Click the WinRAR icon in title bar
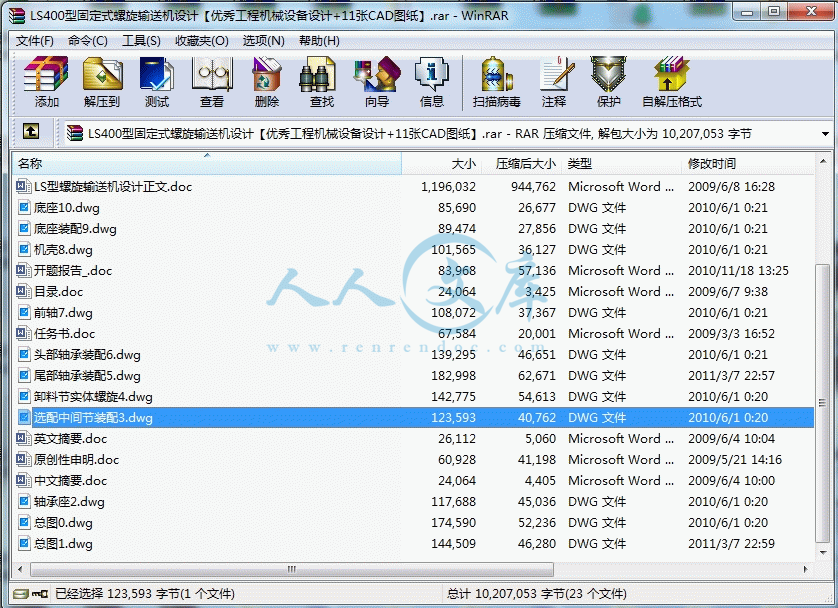The image size is (838, 608). (x=18, y=15)
